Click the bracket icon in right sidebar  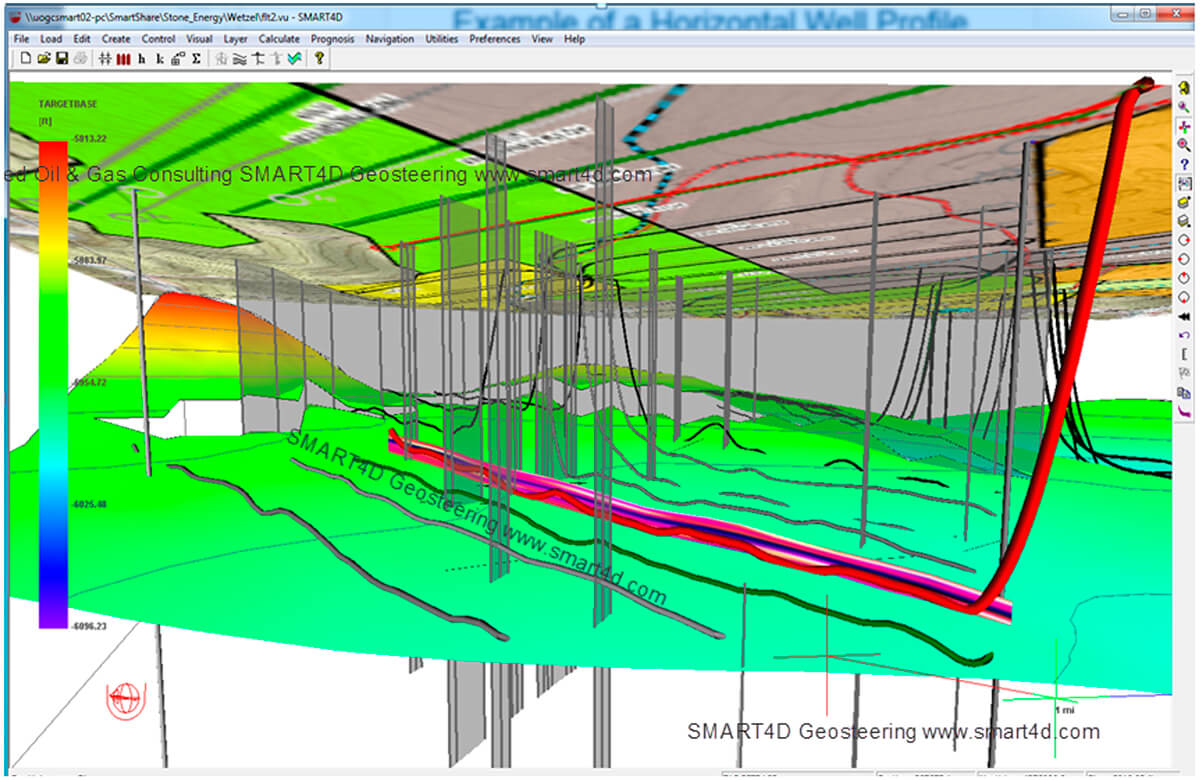(1184, 354)
